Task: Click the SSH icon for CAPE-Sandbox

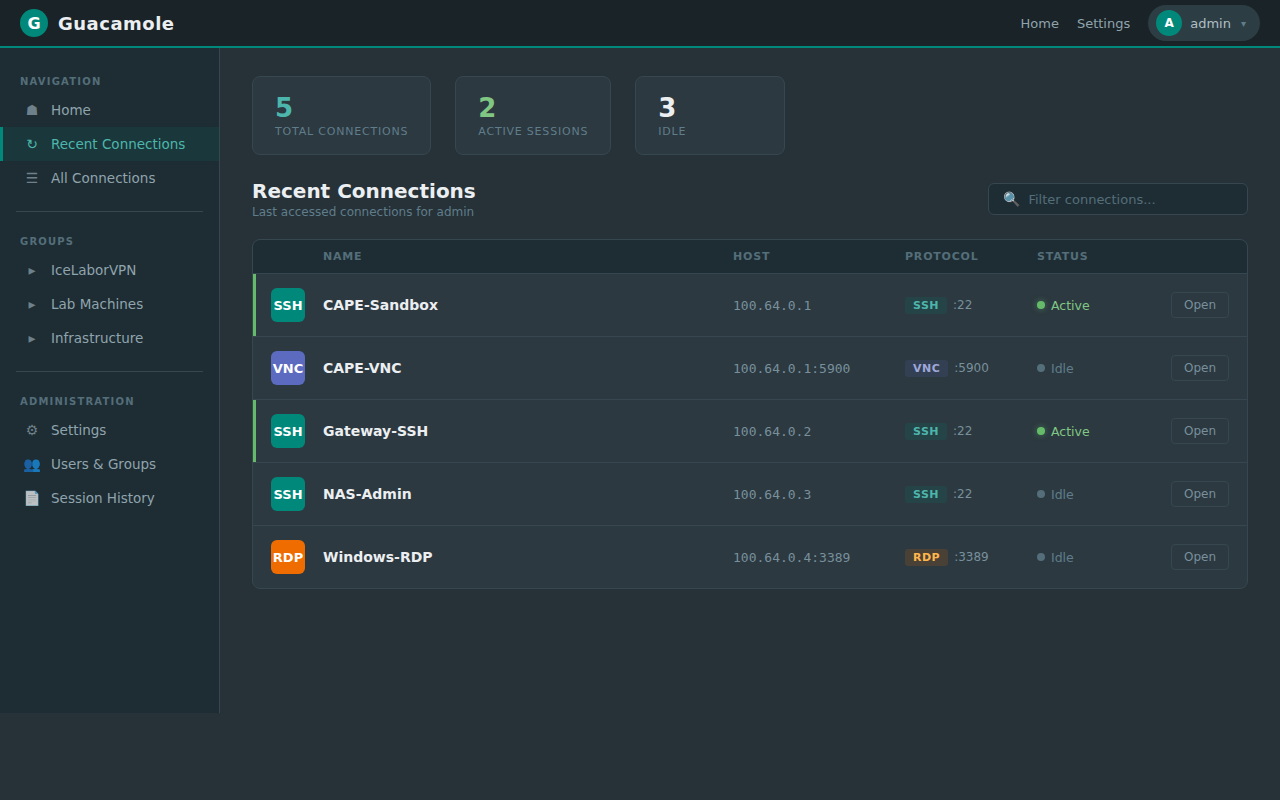Action: pos(288,305)
